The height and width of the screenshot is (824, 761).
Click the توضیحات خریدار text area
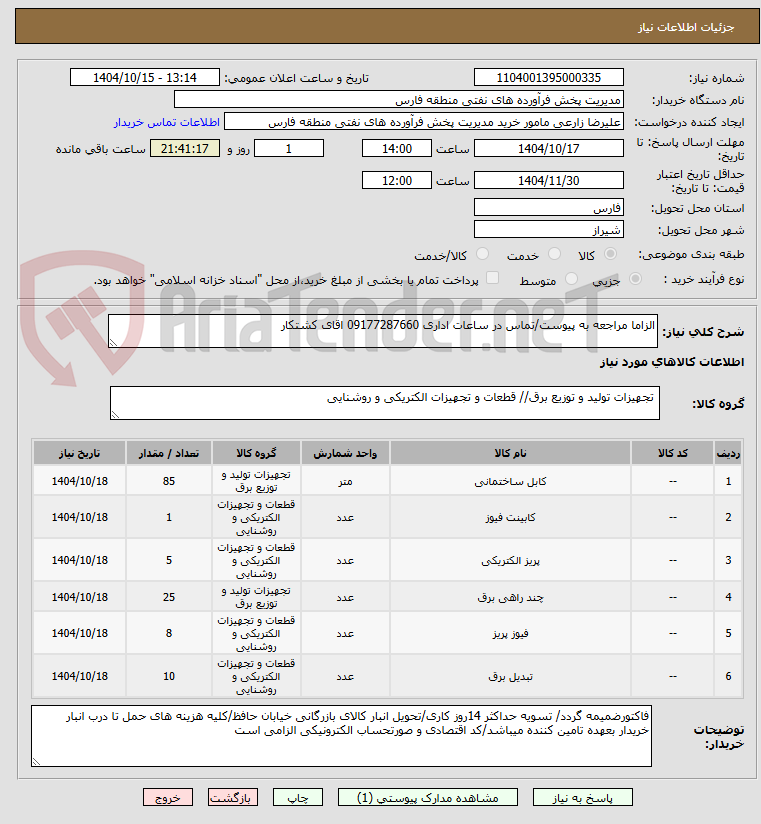342,736
